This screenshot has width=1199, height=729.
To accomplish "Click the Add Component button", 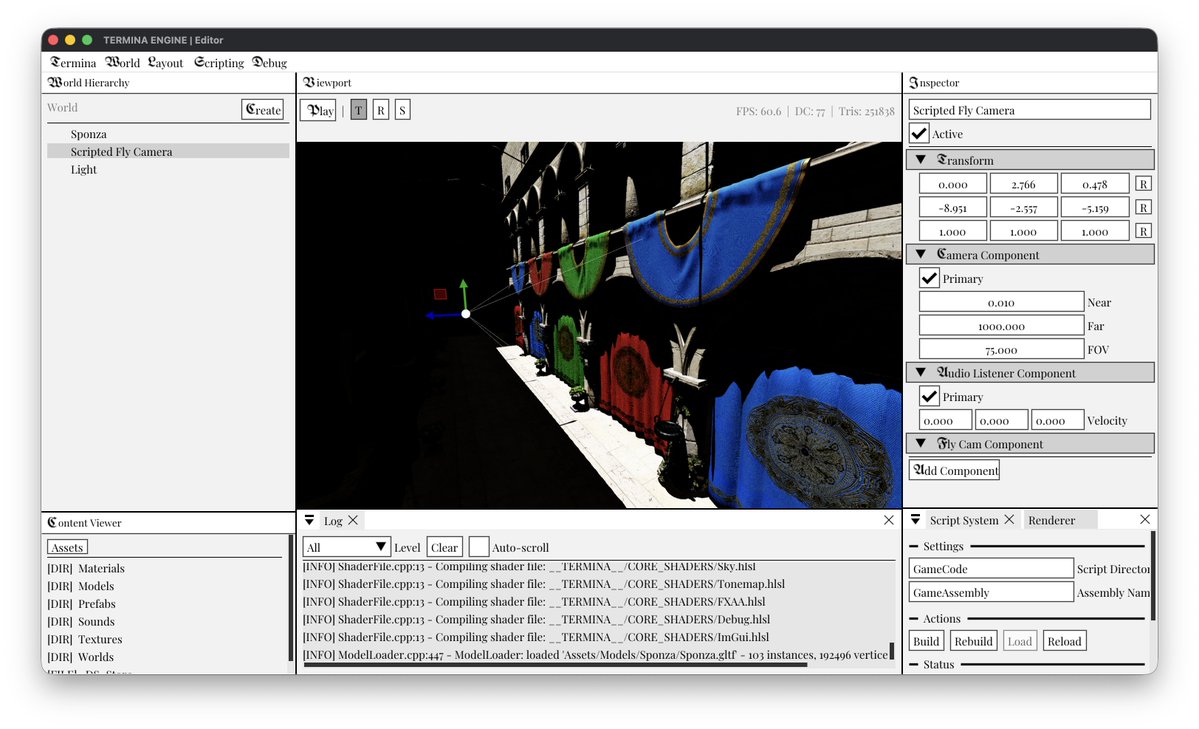I will [x=954, y=470].
